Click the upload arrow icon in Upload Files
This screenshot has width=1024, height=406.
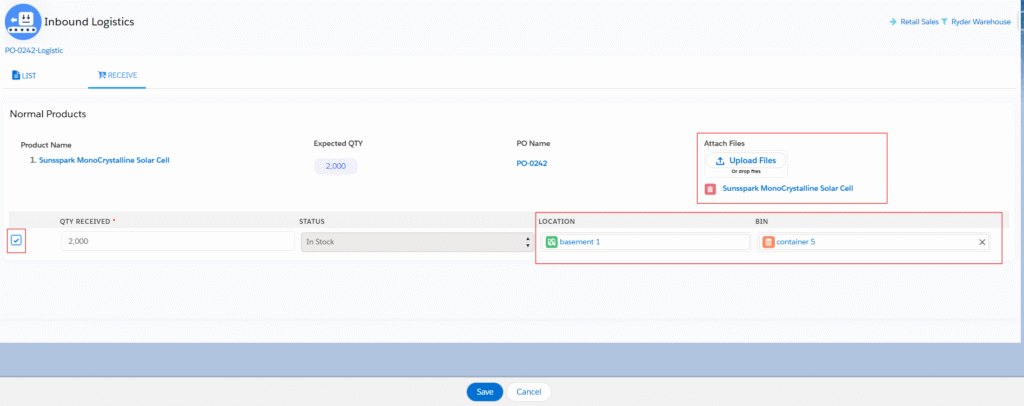[x=720, y=160]
